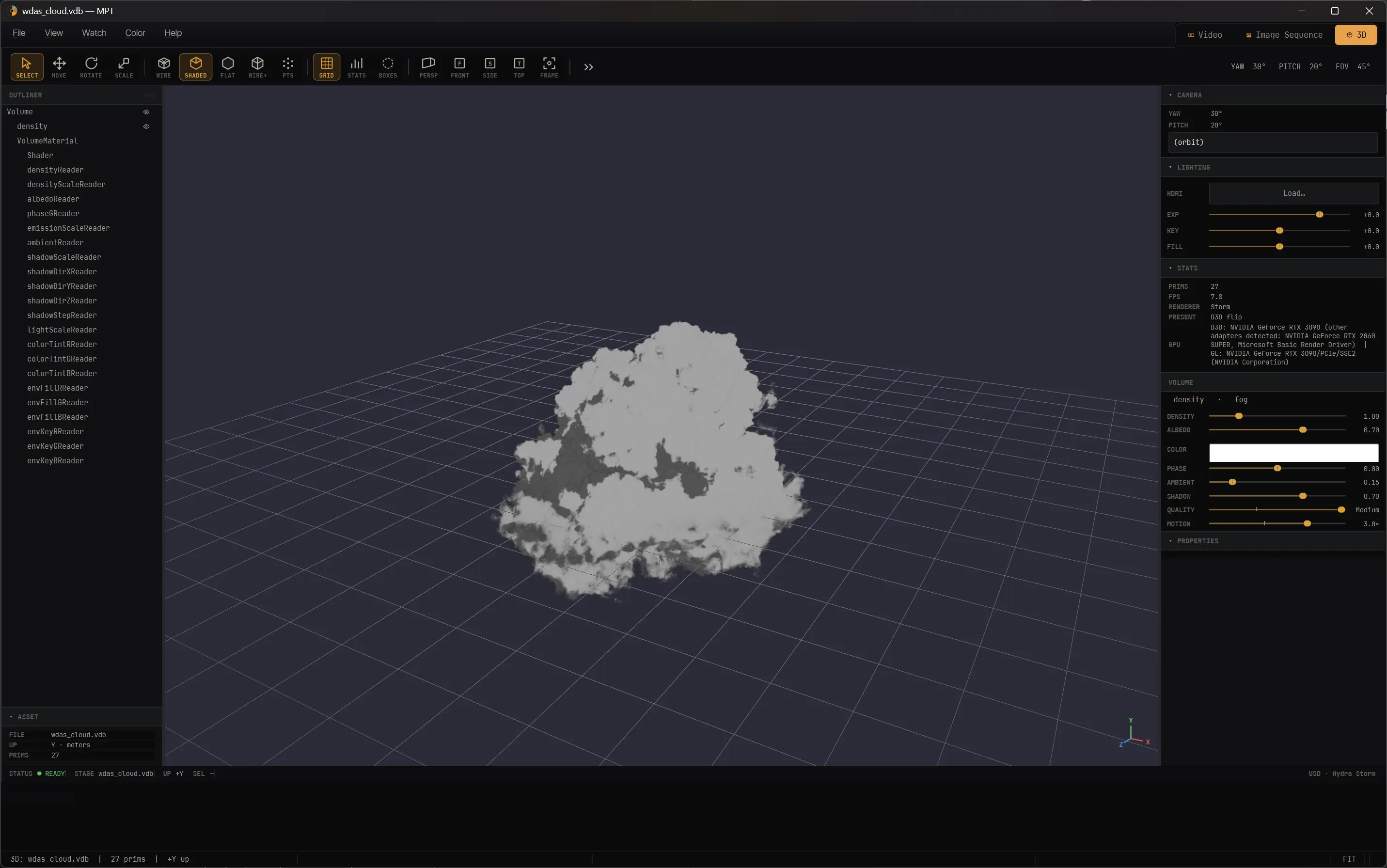Switch to Top camera view
1387x868 pixels.
tap(519, 66)
